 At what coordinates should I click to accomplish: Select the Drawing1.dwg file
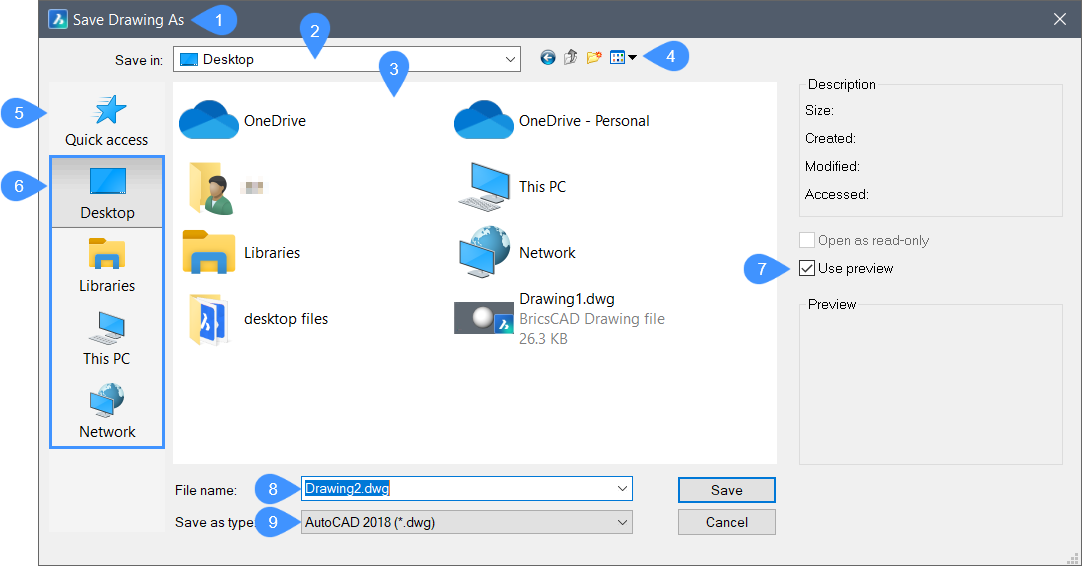point(565,318)
